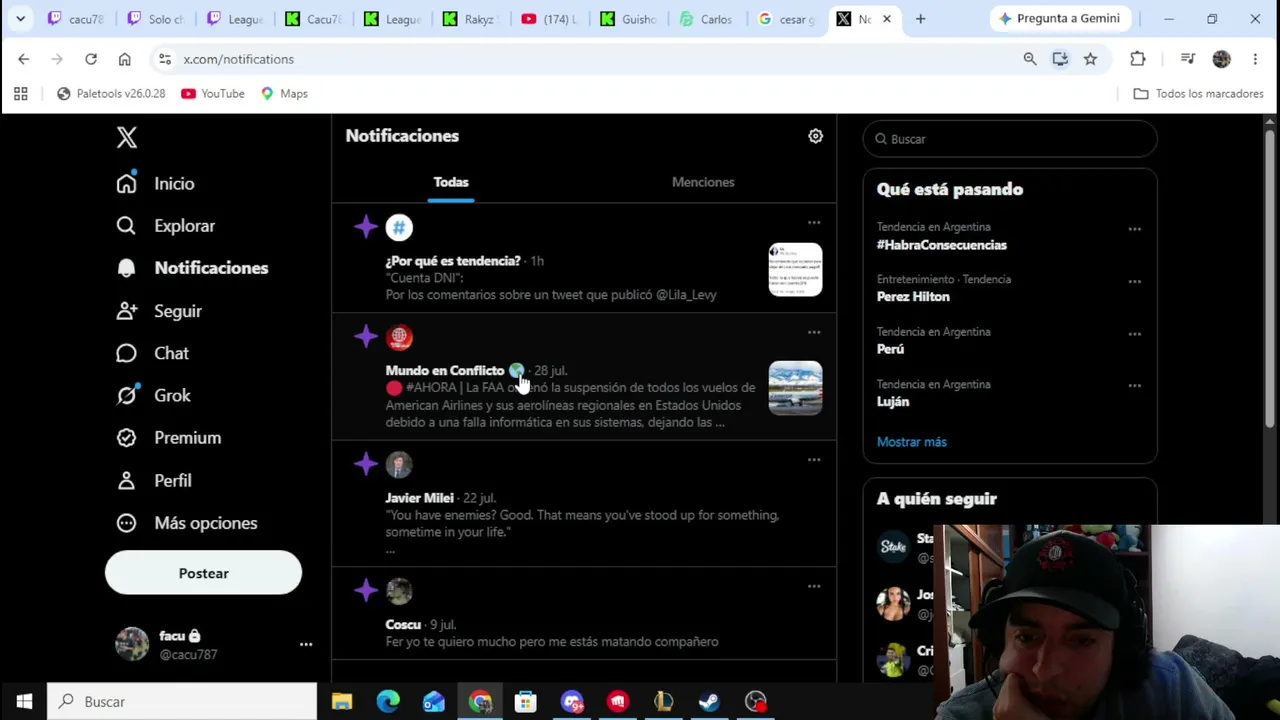Open Inicio in the X sidebar
The width and height of the screenshot is (1280, 720).
click(x=156, y=184)
